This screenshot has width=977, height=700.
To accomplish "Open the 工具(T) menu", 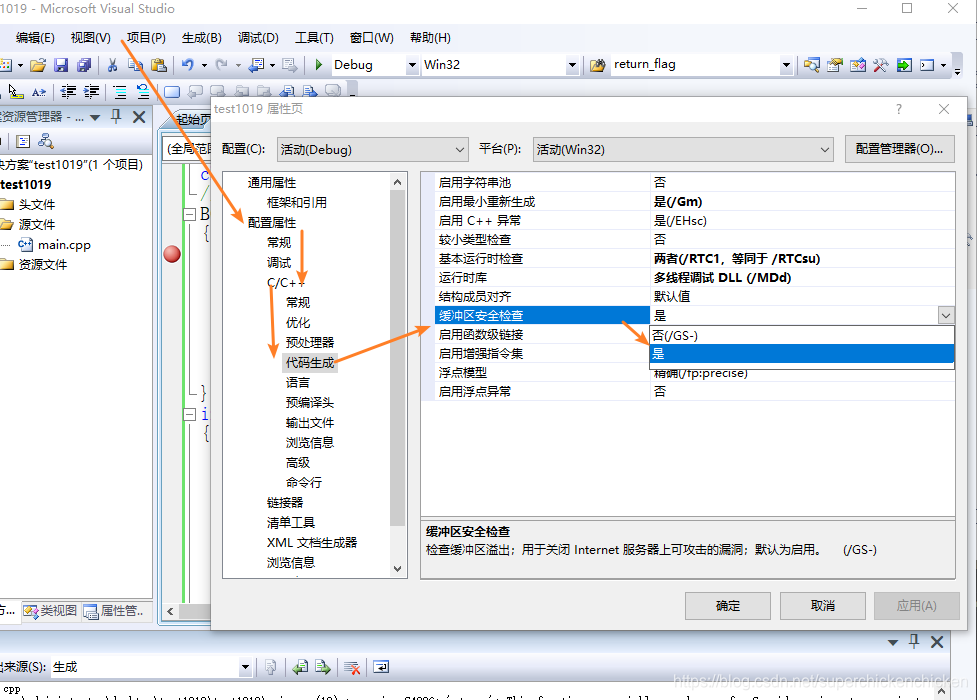I will (314, 37).
